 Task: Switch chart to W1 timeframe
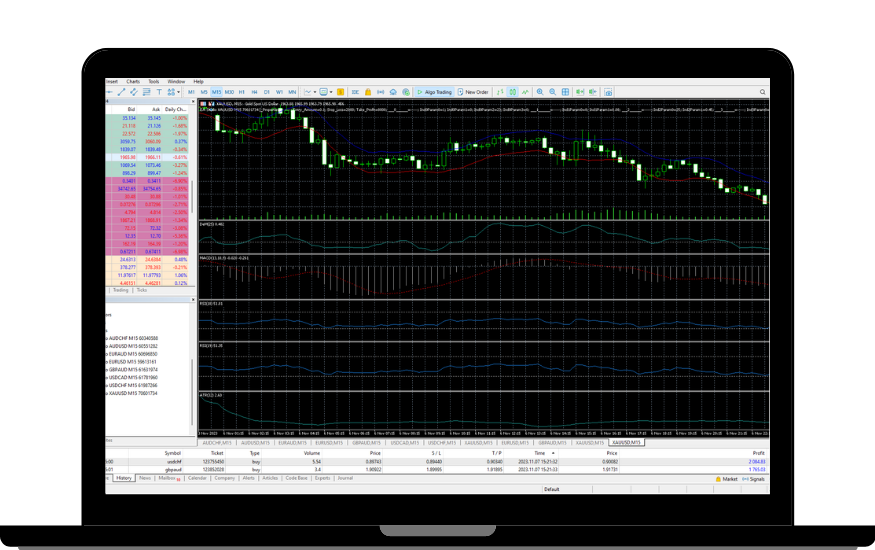[x=279, y=92]
